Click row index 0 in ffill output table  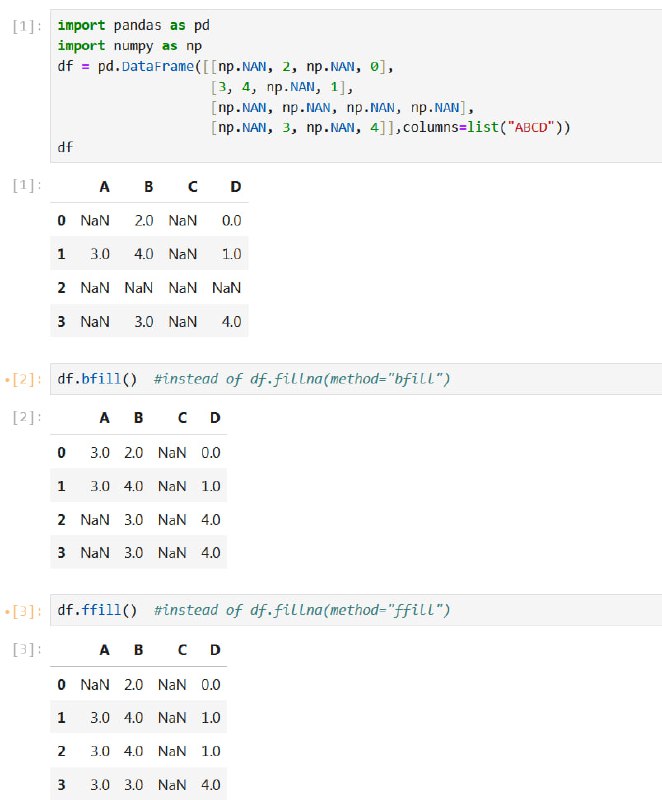coord(61,685)
